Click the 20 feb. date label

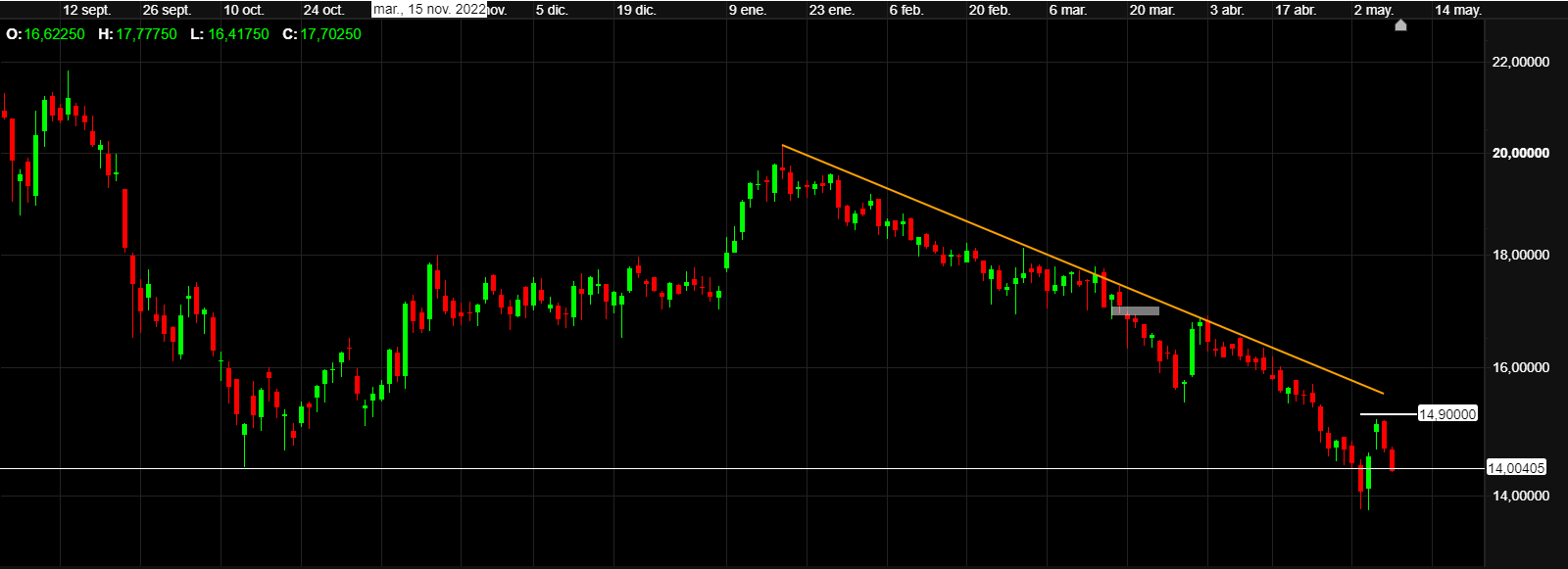point(990,10)
